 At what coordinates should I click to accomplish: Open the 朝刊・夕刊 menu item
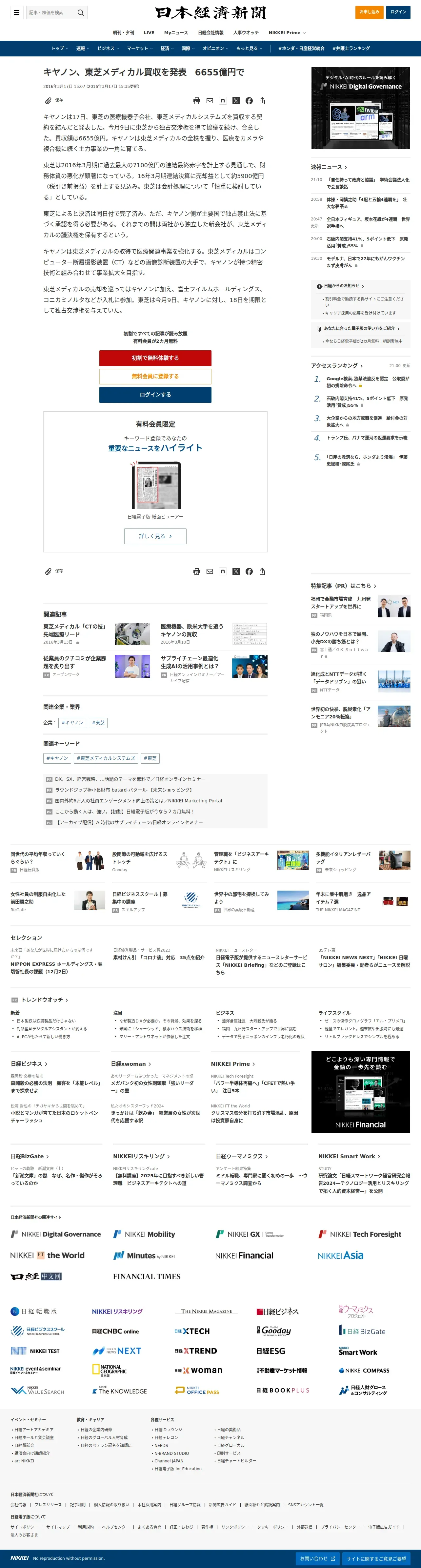(x=124, y=33)
